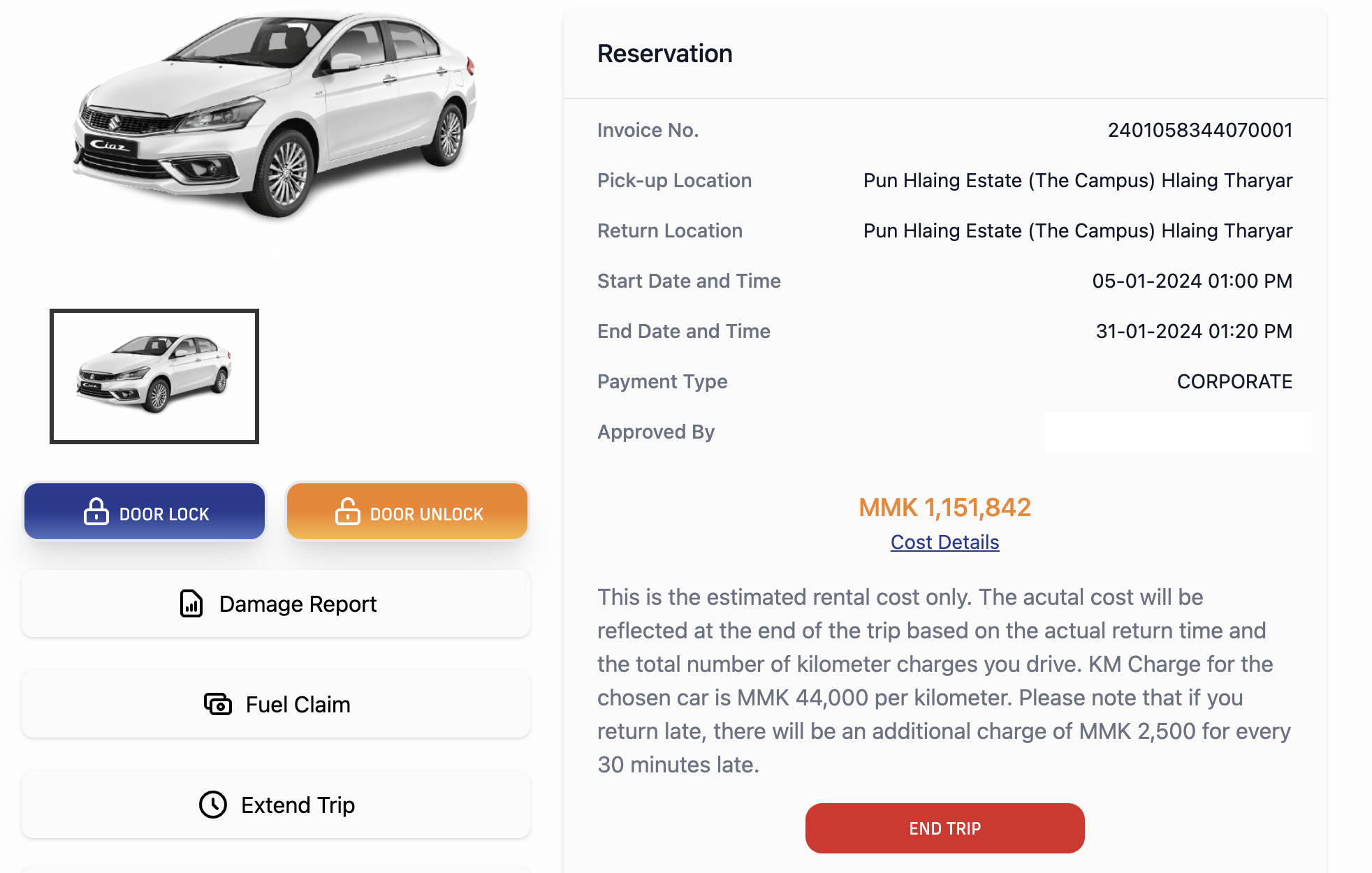Click the document chart icon beside Damage Report

[x=191, y=603]
